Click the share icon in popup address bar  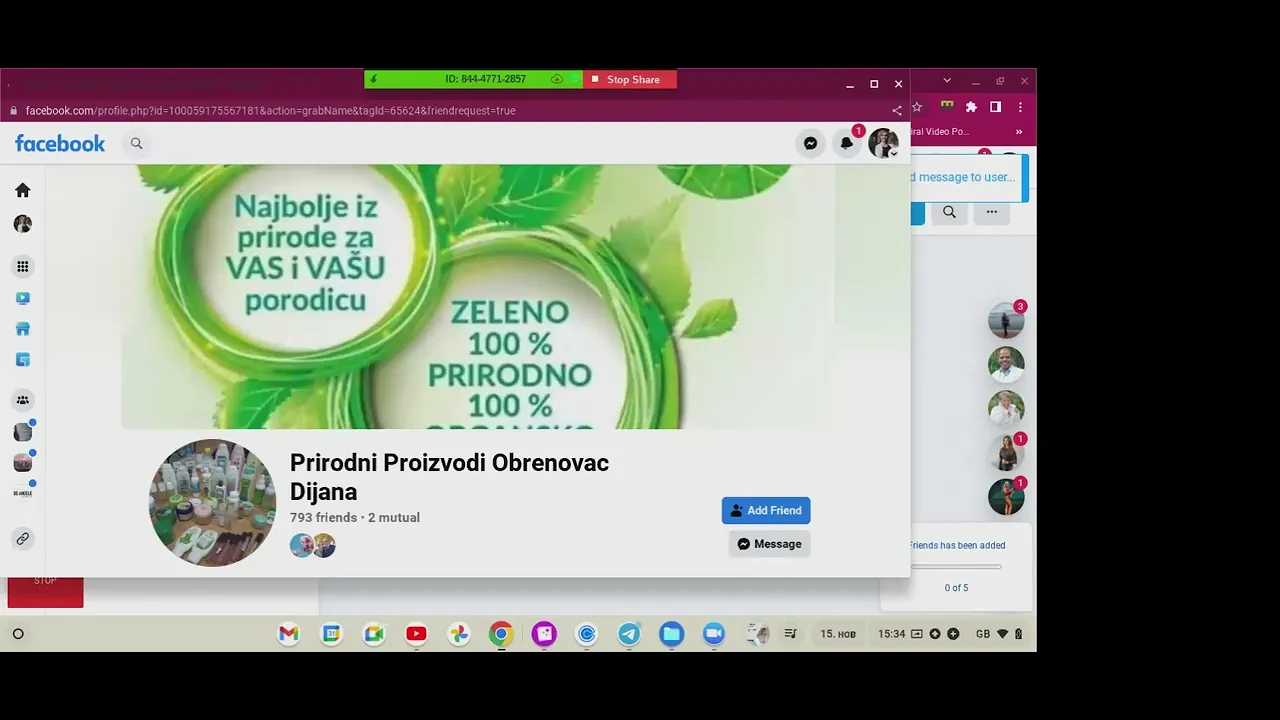(x=897, y=110)
